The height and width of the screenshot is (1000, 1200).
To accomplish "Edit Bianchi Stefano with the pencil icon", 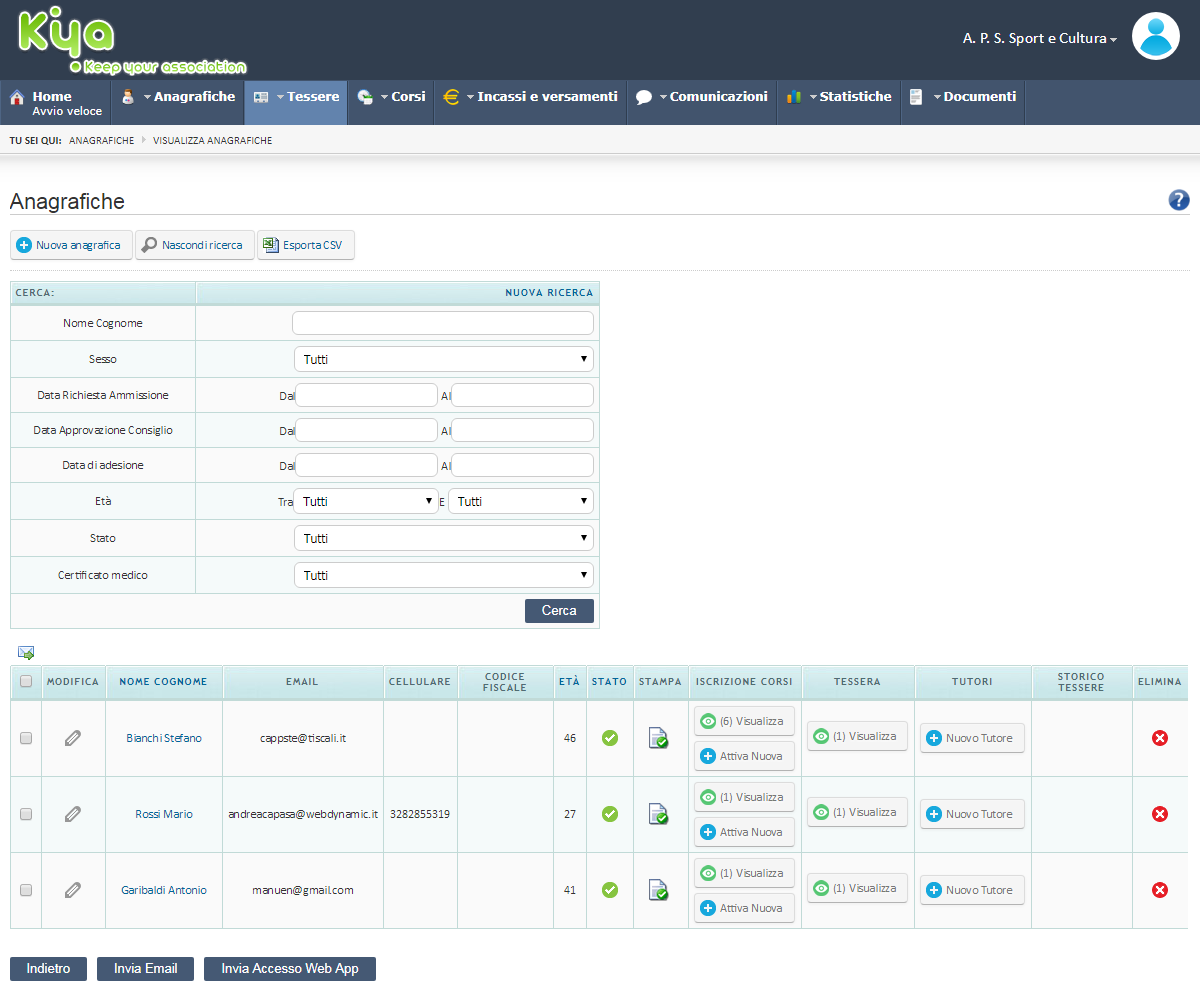I will coord(73,738).
